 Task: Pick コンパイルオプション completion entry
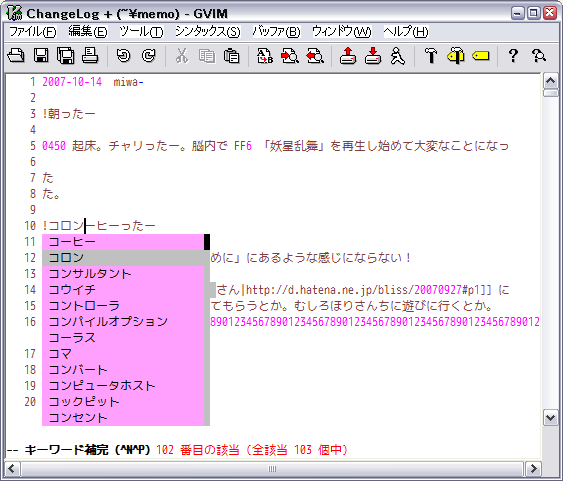point(123,322)
